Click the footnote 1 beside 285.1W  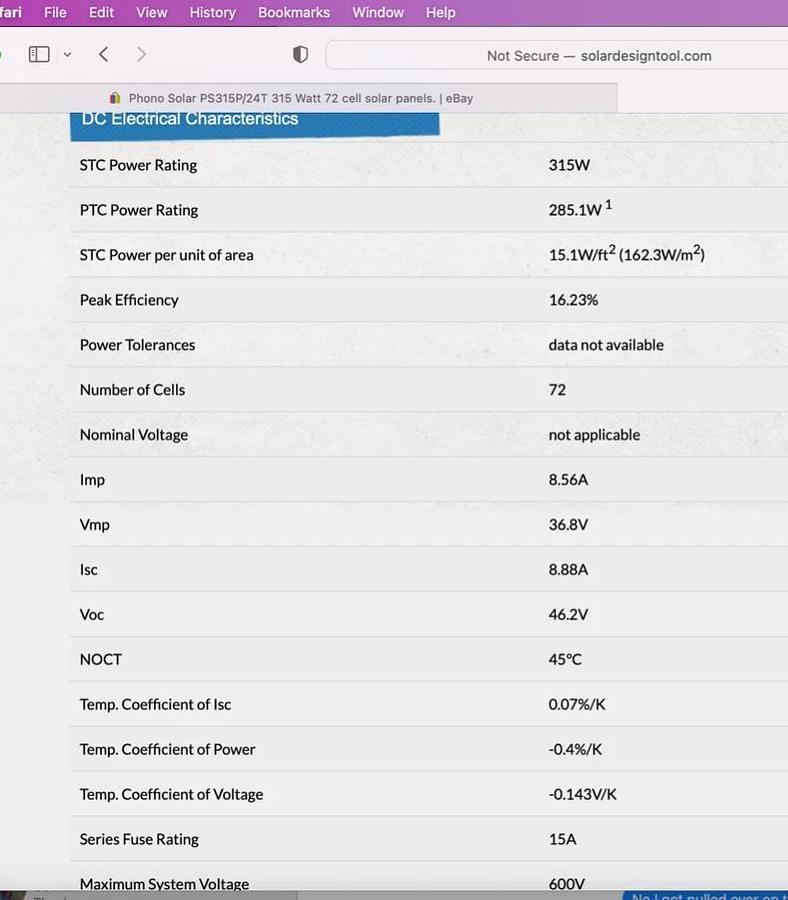[608, 204]
